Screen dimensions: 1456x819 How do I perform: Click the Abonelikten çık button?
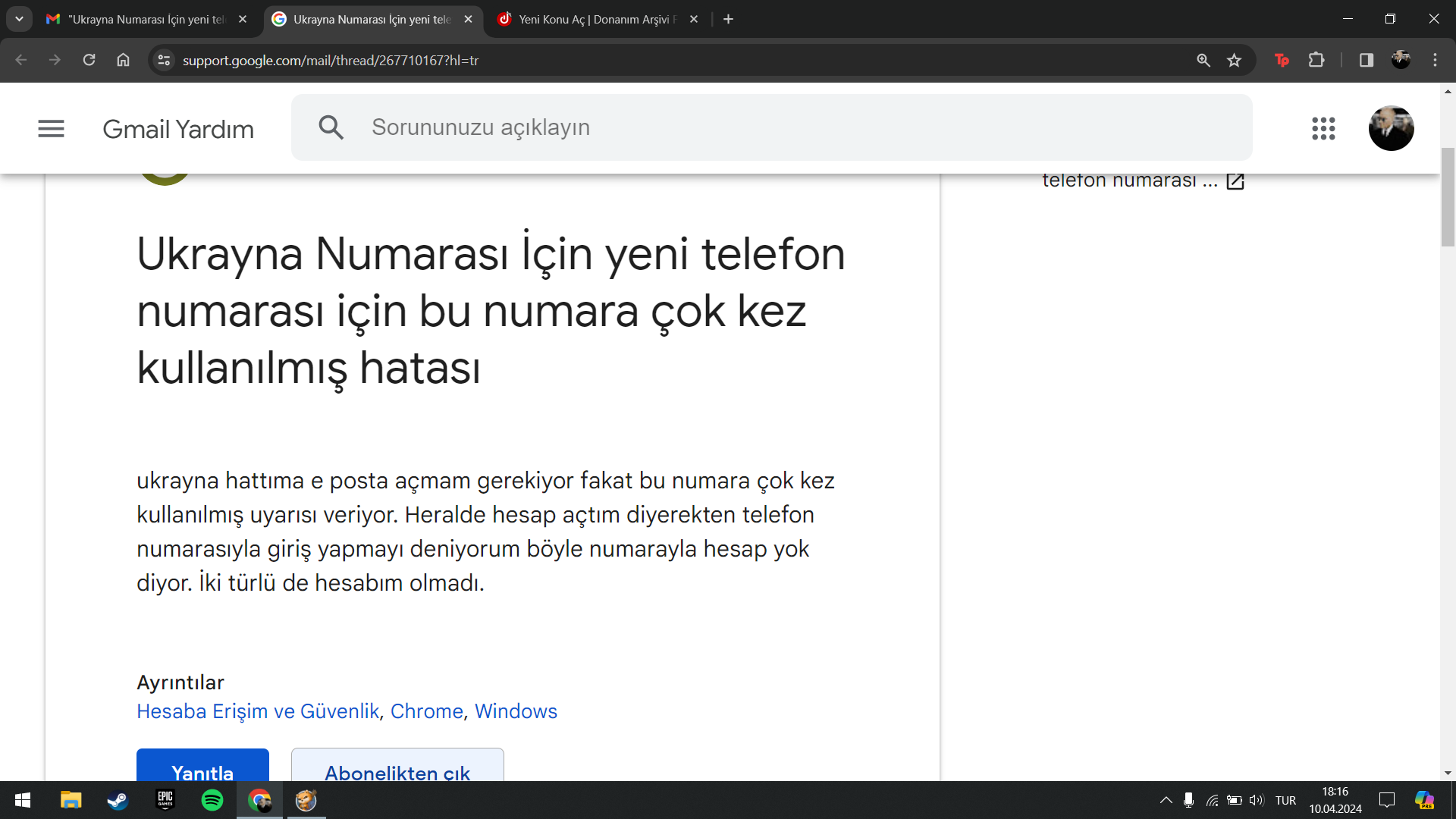pyautogui.click(x=397, y=765)
